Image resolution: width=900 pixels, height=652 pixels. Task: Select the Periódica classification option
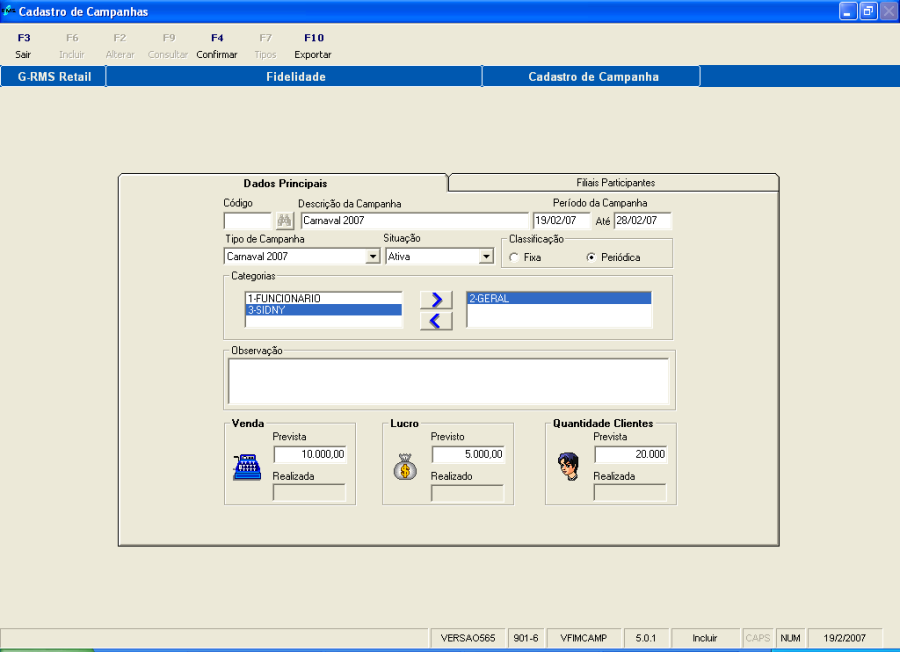pos(592,258)
